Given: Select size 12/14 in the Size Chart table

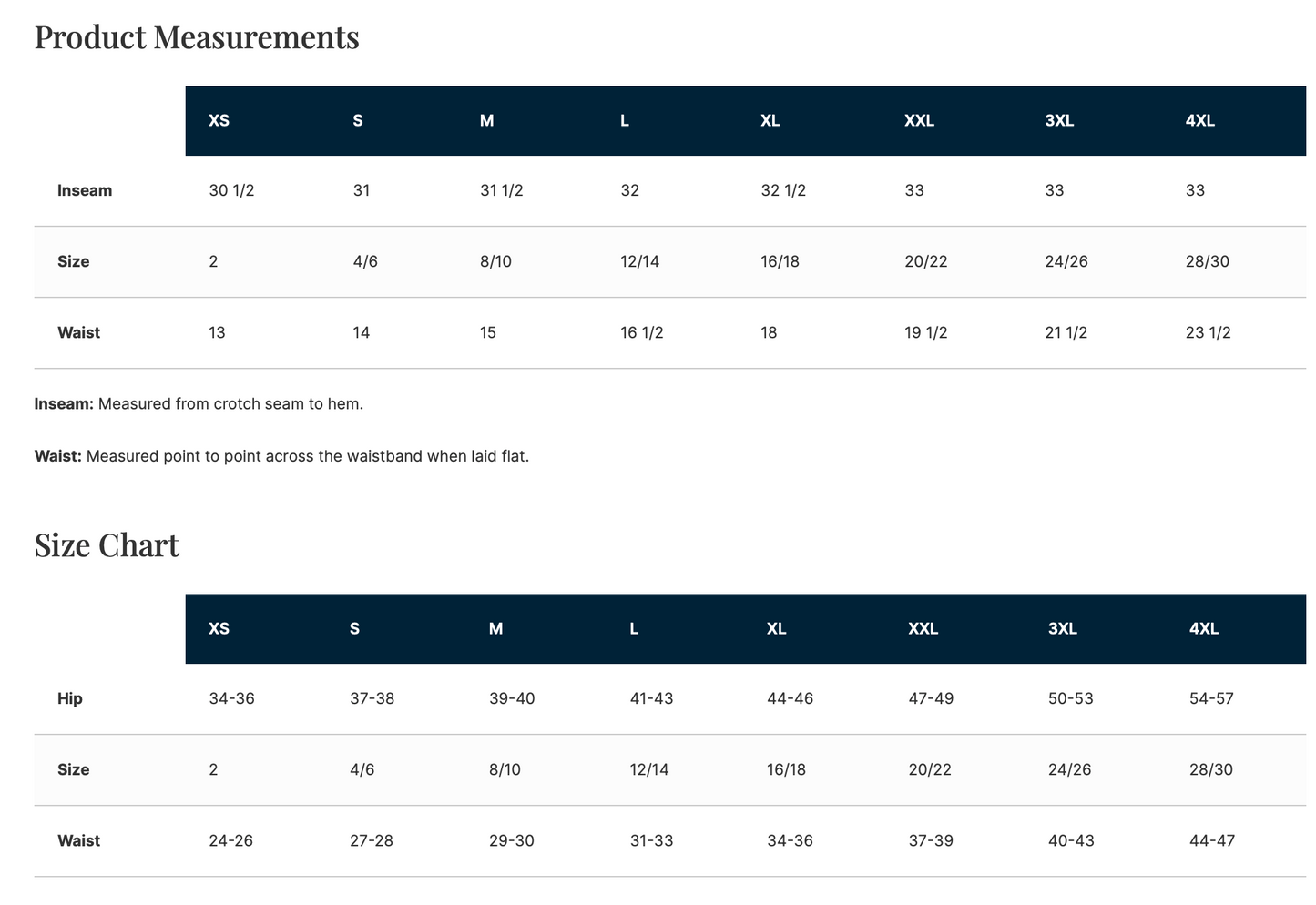Looking at the screenshot, I should pyautogui.click(x=649, y=769).
